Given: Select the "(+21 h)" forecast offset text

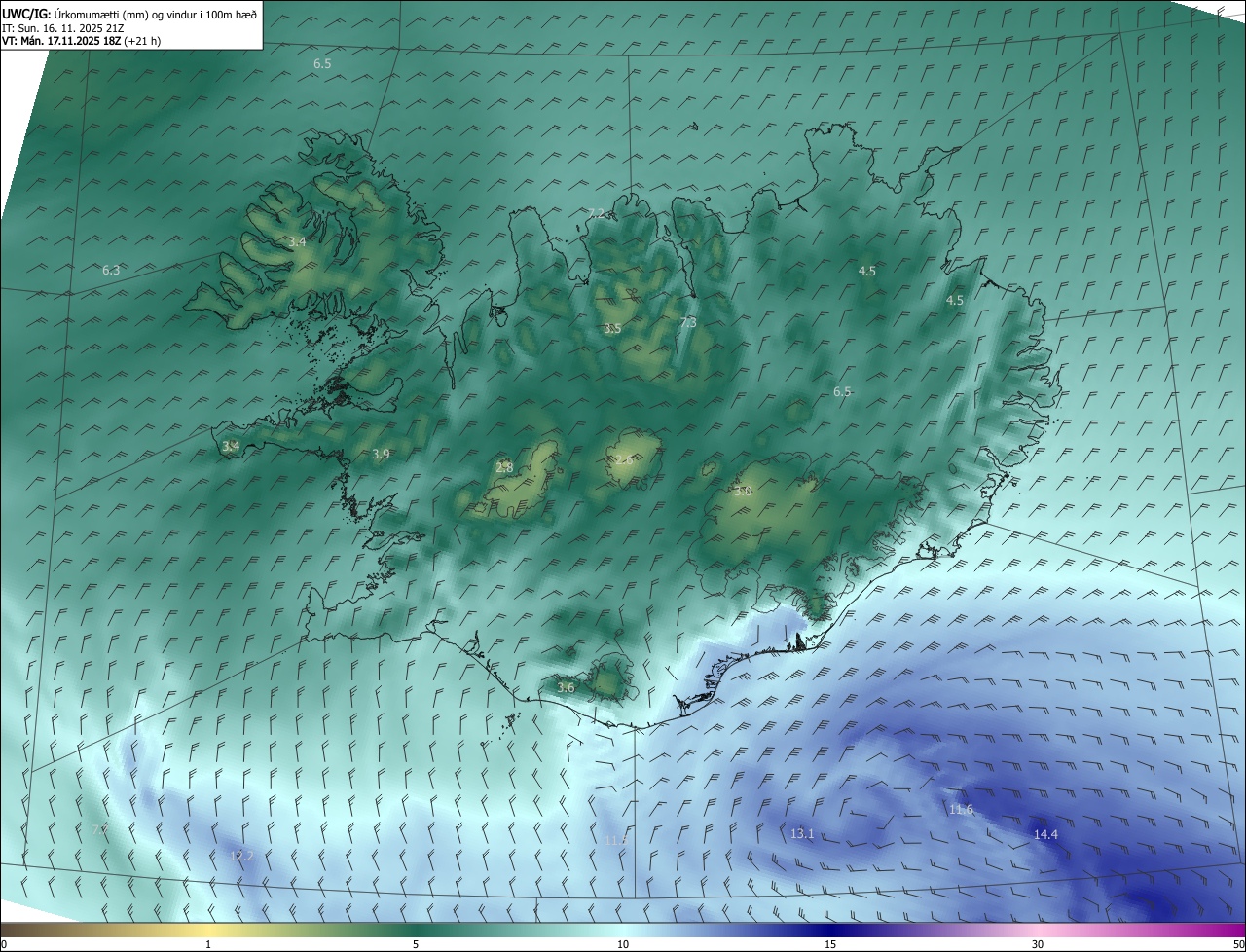Looking at the screenshot, I should coord(142,41).
